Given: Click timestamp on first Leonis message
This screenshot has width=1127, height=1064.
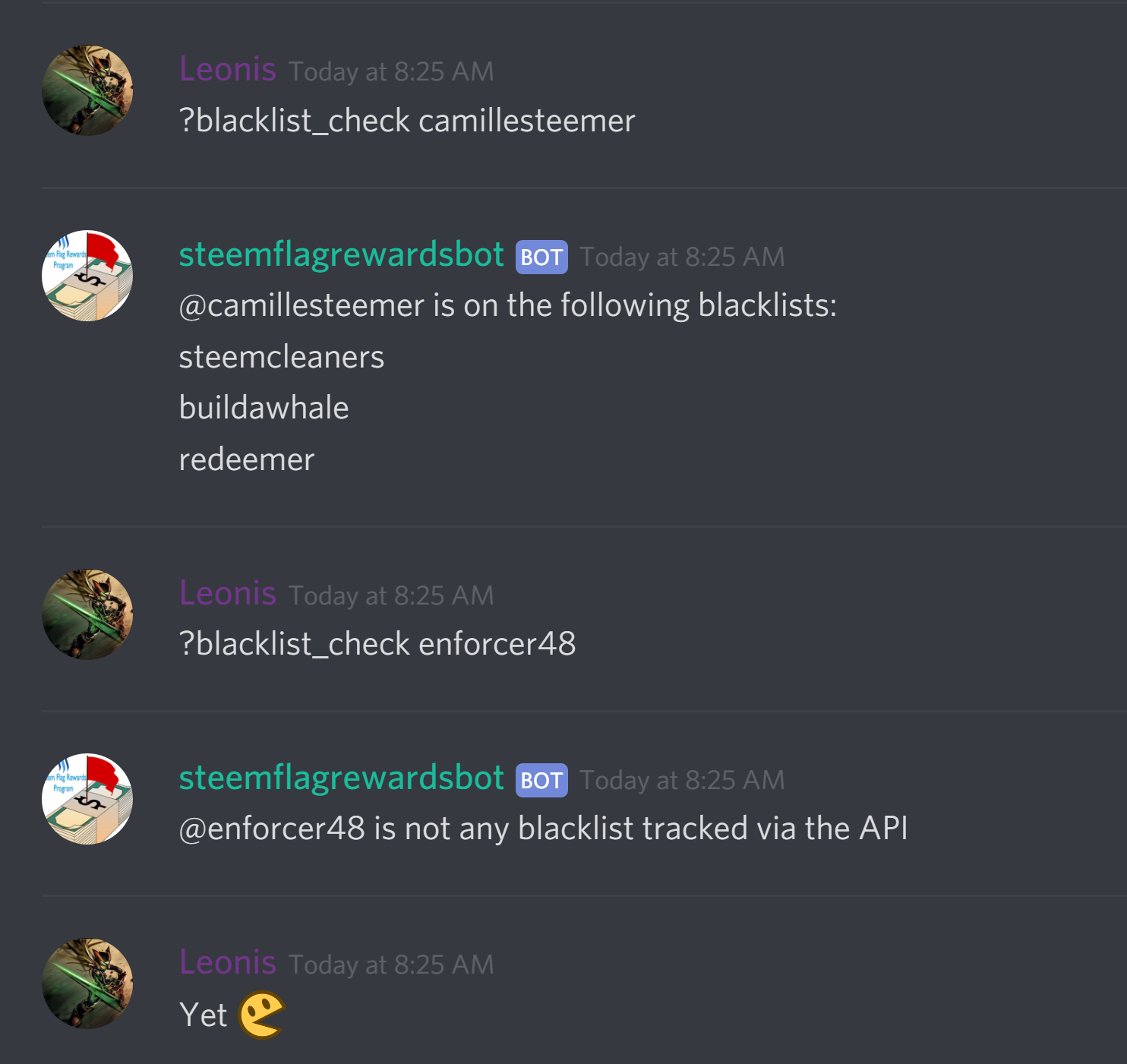Looking at the screenshot, I should (391, 71).
